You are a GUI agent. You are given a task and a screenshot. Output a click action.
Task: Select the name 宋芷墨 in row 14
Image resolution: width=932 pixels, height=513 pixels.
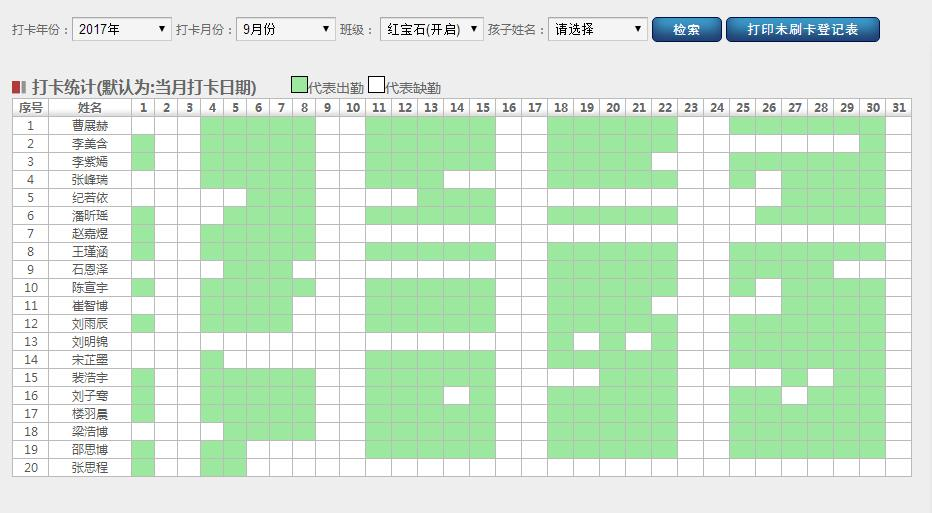tap(90, 360)
